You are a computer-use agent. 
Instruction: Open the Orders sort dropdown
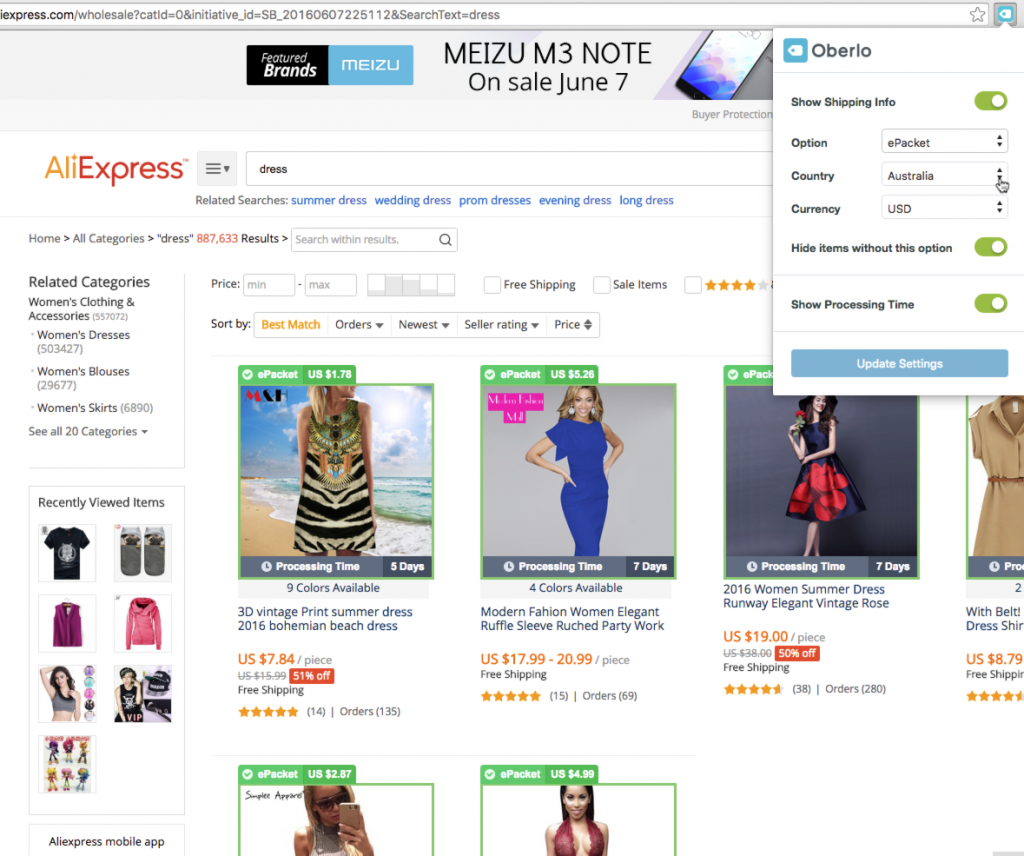(x=359, y=325)
